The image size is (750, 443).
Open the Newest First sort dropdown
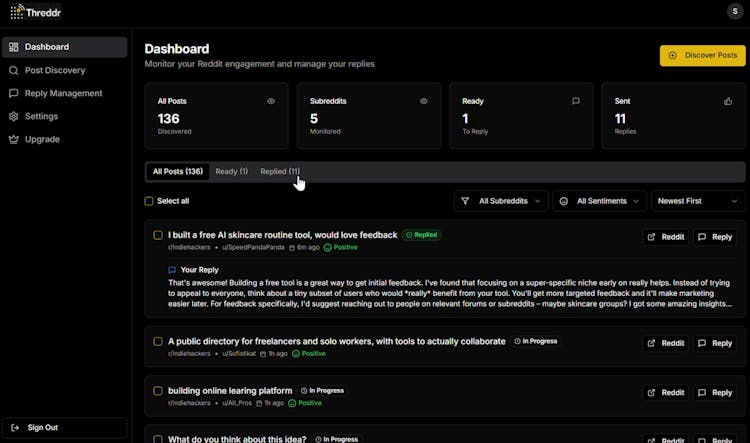698,201
